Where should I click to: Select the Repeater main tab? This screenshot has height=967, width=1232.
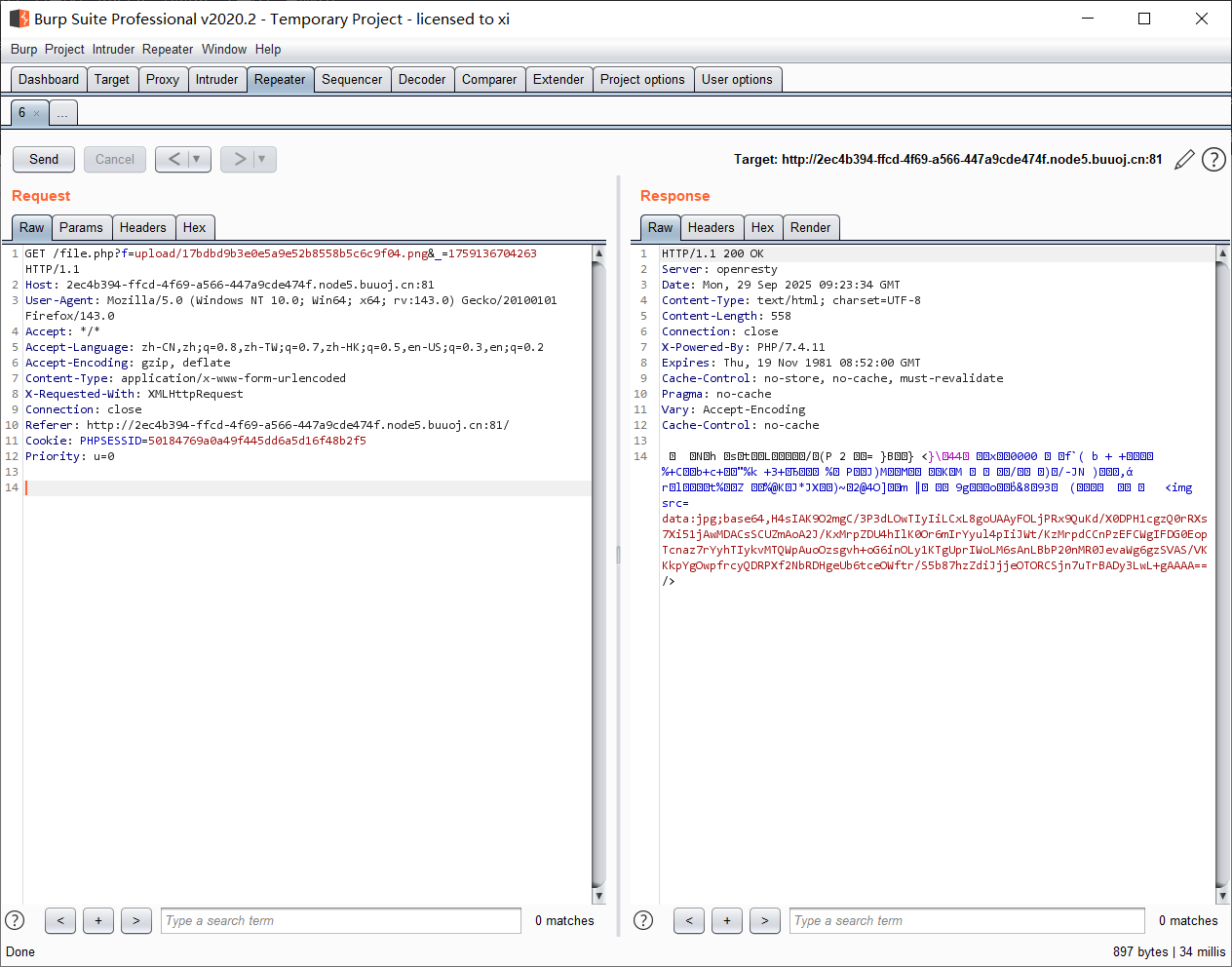pos(280,80)
